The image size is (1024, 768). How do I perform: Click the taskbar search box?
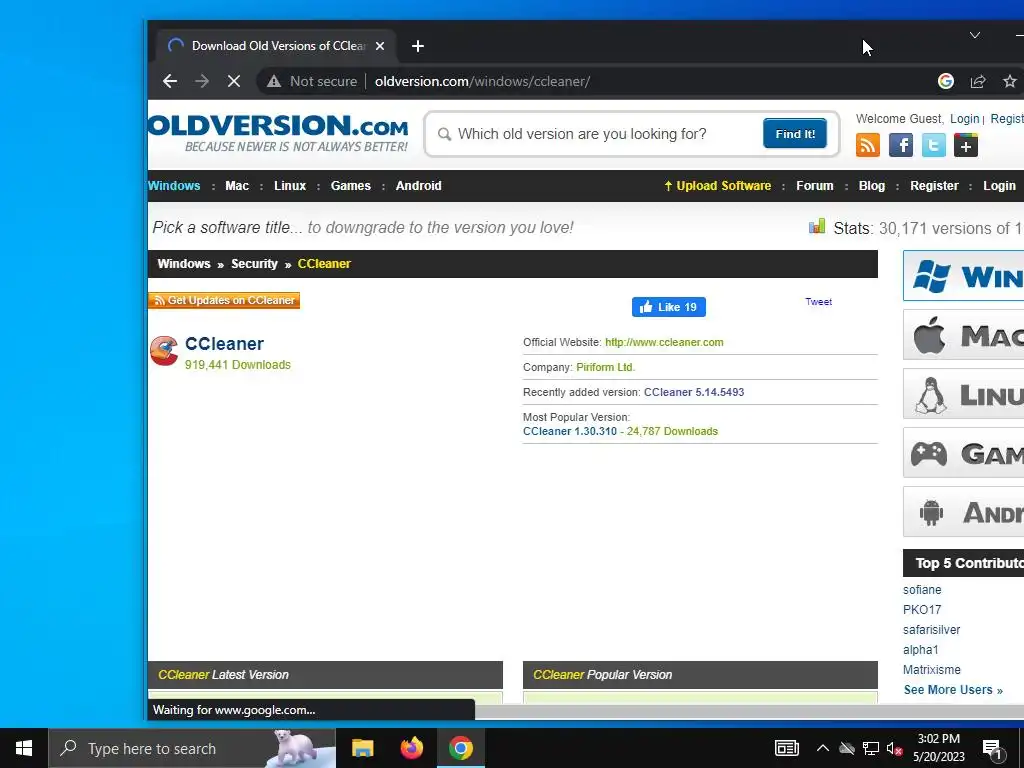(x=192, y=748)
